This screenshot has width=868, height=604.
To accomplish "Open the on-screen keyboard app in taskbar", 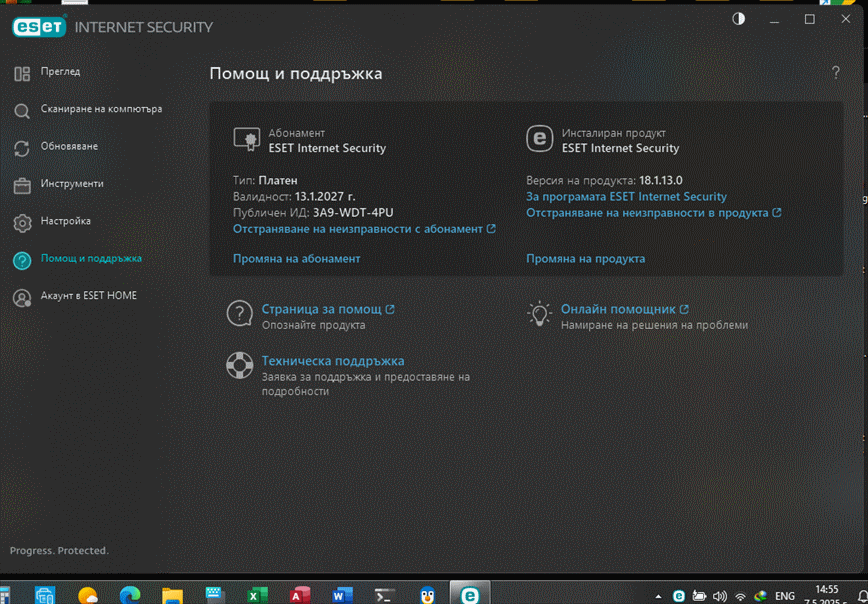I will click(215, 596).
